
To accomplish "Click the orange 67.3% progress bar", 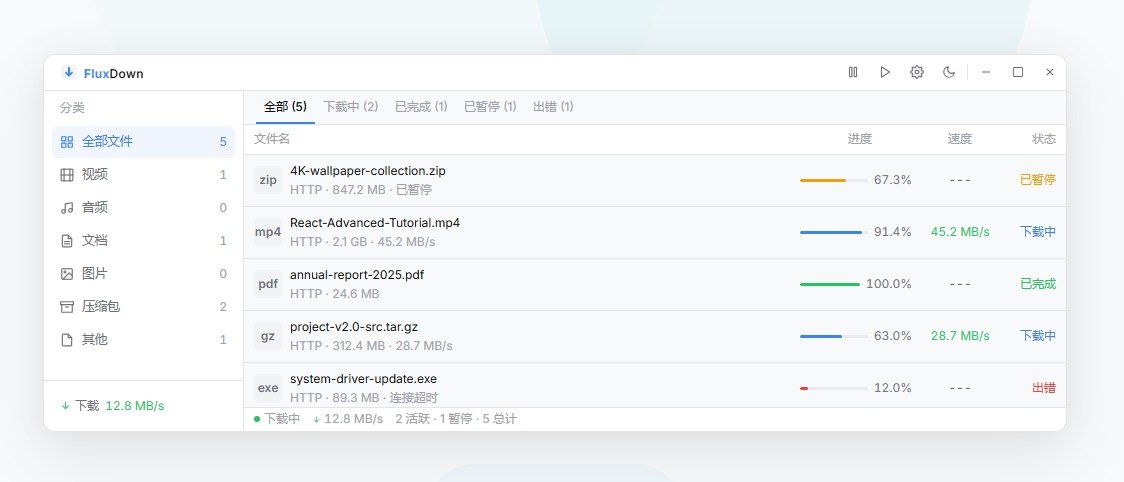I will (834, 180).
